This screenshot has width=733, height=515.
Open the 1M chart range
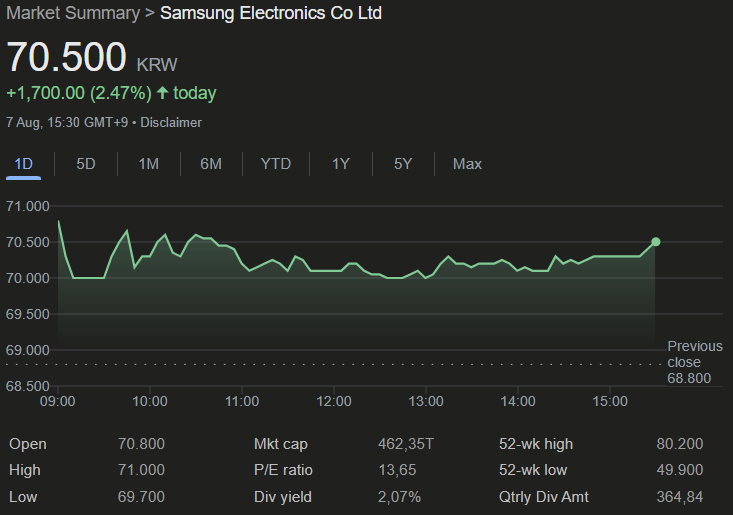(149, 164)
